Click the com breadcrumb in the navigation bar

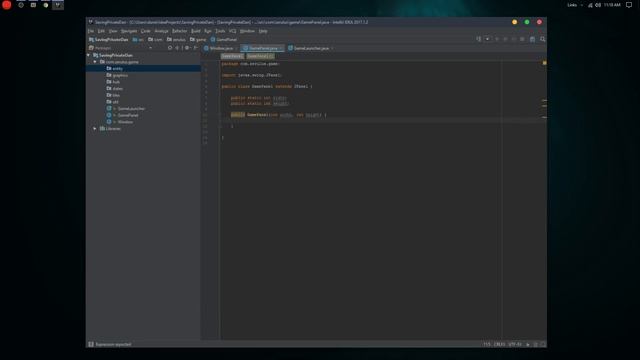pyautogui.click(x=155, y=40)
